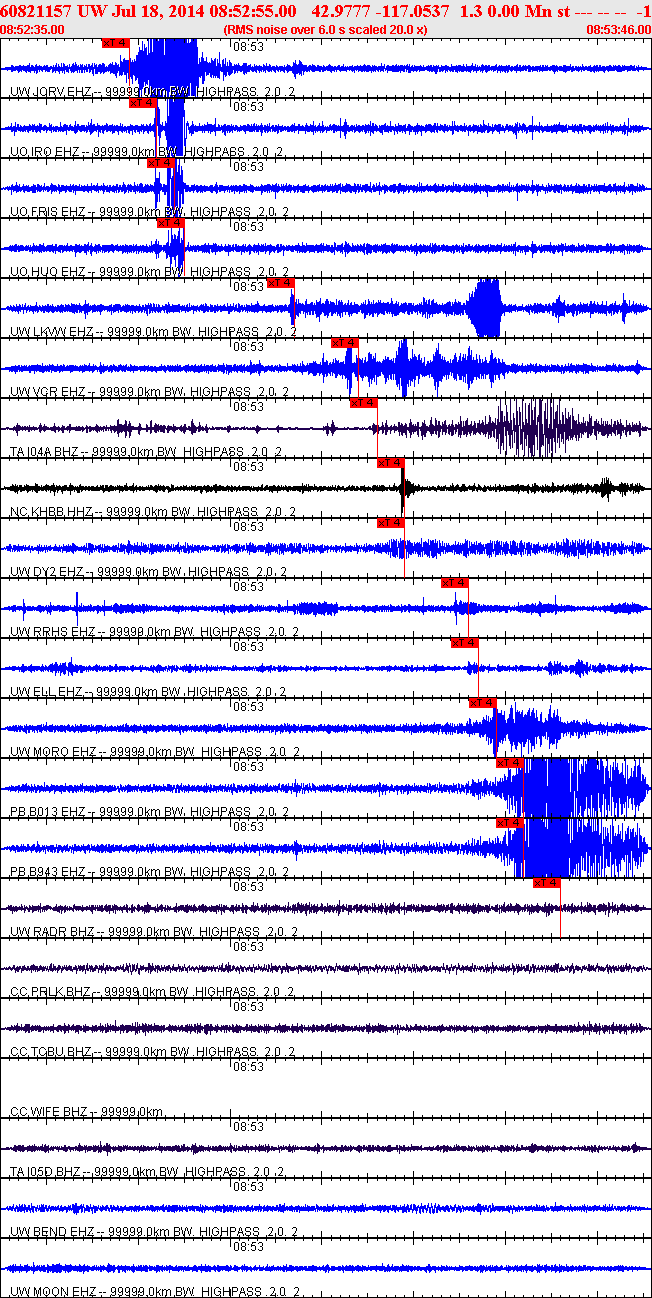
Task: Click the UW DY2 EHZ station label
Action: [x=148, y=571]
